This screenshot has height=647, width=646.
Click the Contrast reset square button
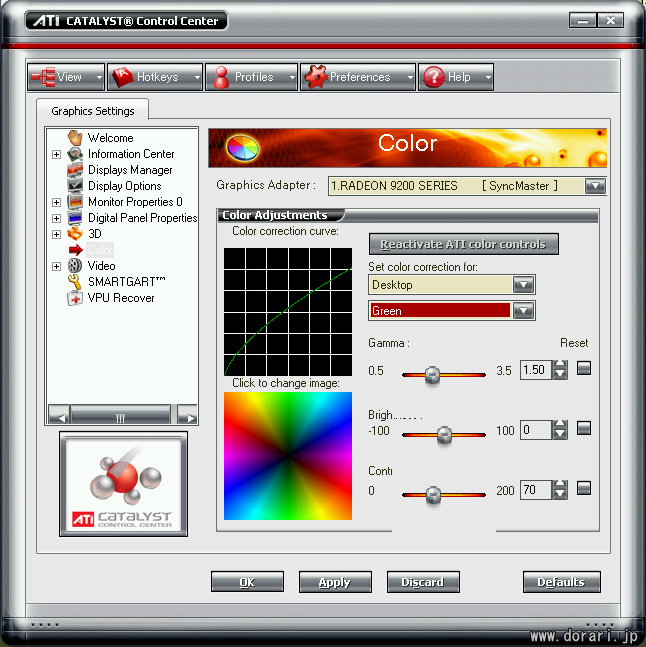[584, 488]
